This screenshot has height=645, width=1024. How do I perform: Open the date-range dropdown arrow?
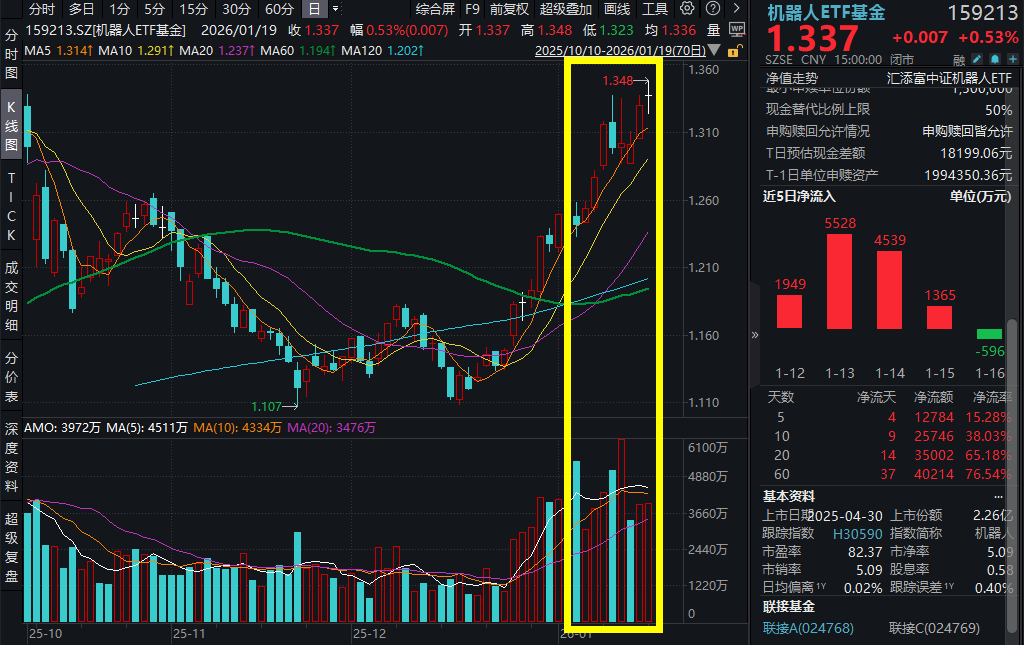[714, 48]
